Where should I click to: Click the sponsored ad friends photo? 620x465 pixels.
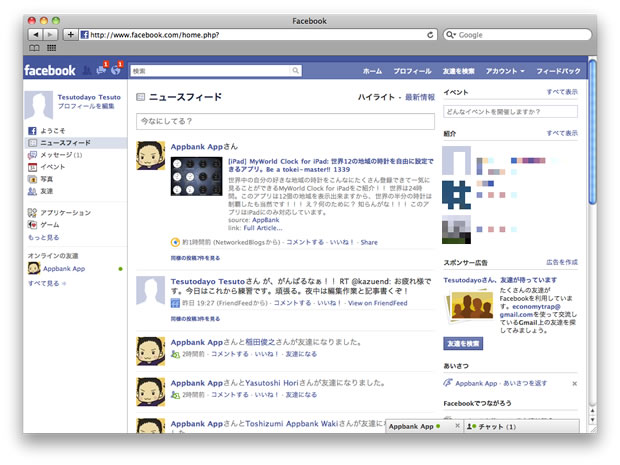tap(470, 305)
